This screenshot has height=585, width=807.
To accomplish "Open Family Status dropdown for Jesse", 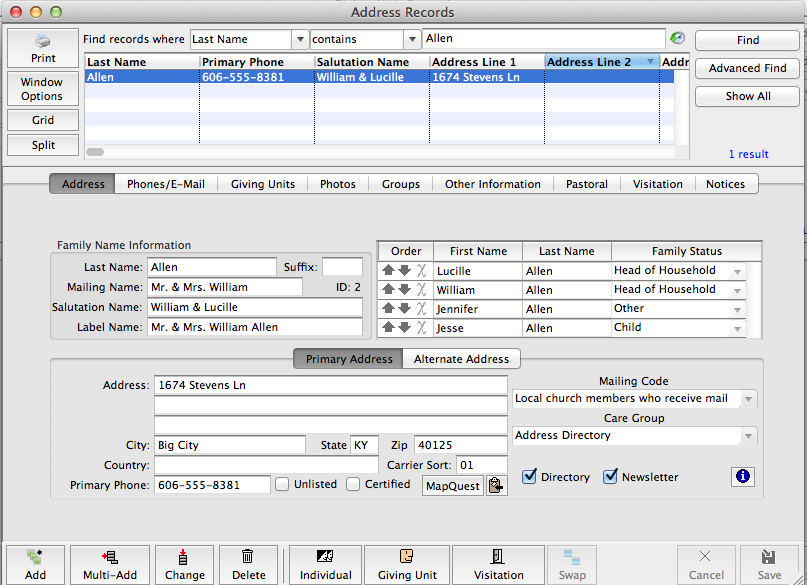I will click(738, 328).
